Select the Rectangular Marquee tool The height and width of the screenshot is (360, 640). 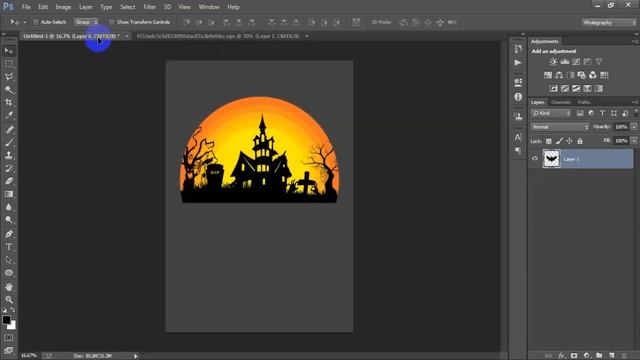pyautogui.click(x=9, y=64)
